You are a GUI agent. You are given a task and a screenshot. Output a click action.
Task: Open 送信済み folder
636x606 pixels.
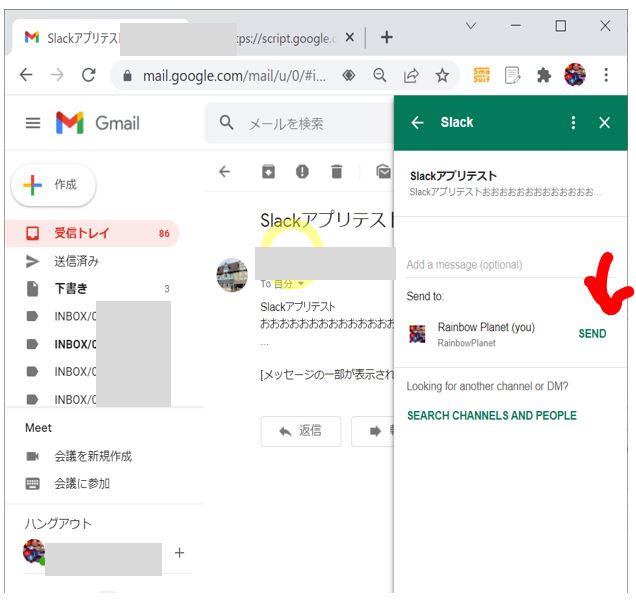click(76, 261)
